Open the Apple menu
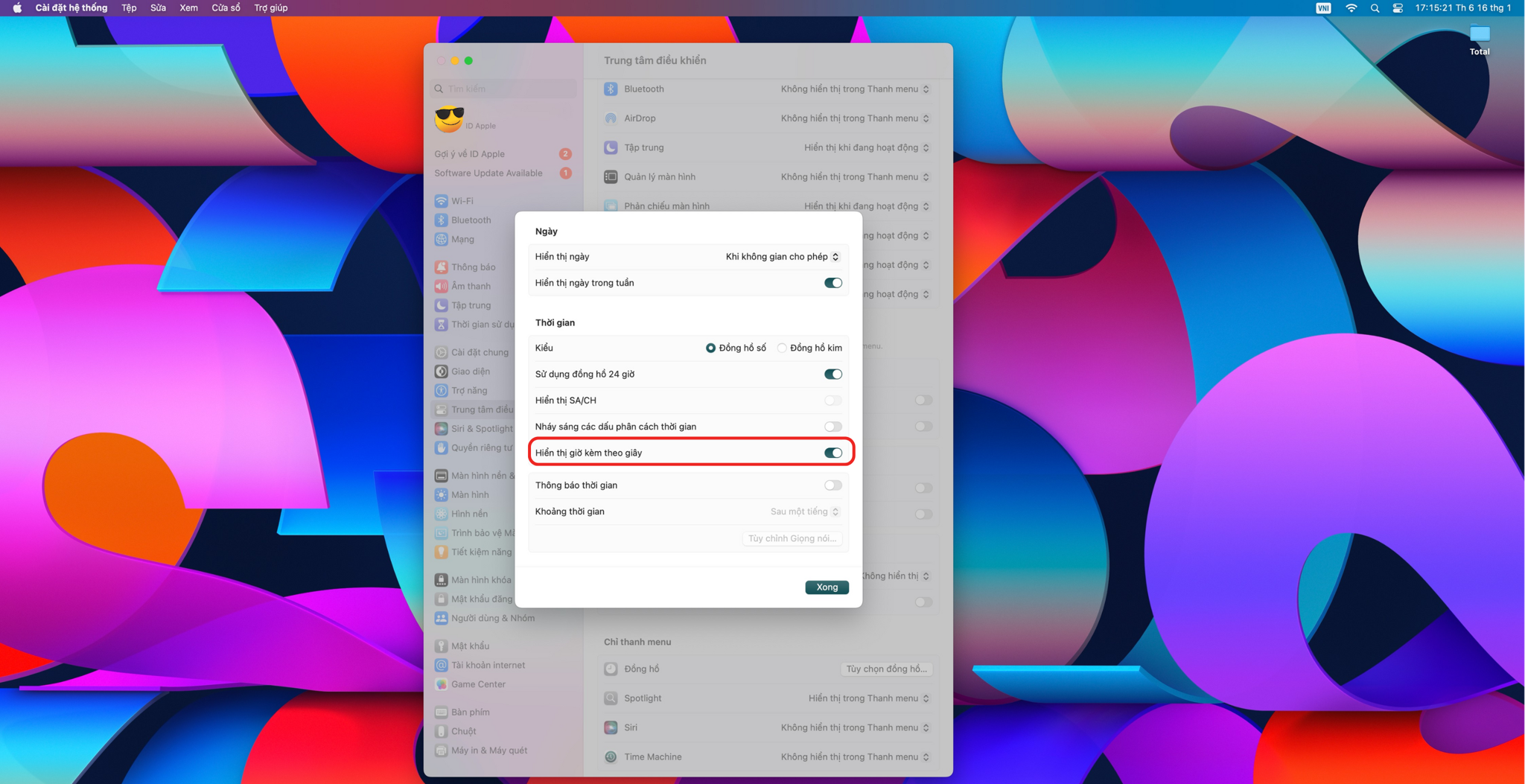This screenshot has width=1525, height=784. (17, 8)
